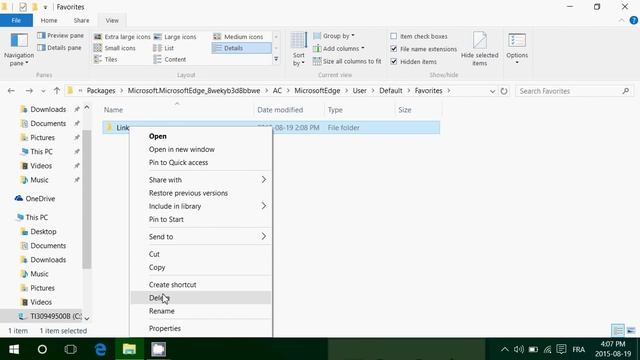
Task: Switch to the Home ribbon tab
Action: coord(49,20)
